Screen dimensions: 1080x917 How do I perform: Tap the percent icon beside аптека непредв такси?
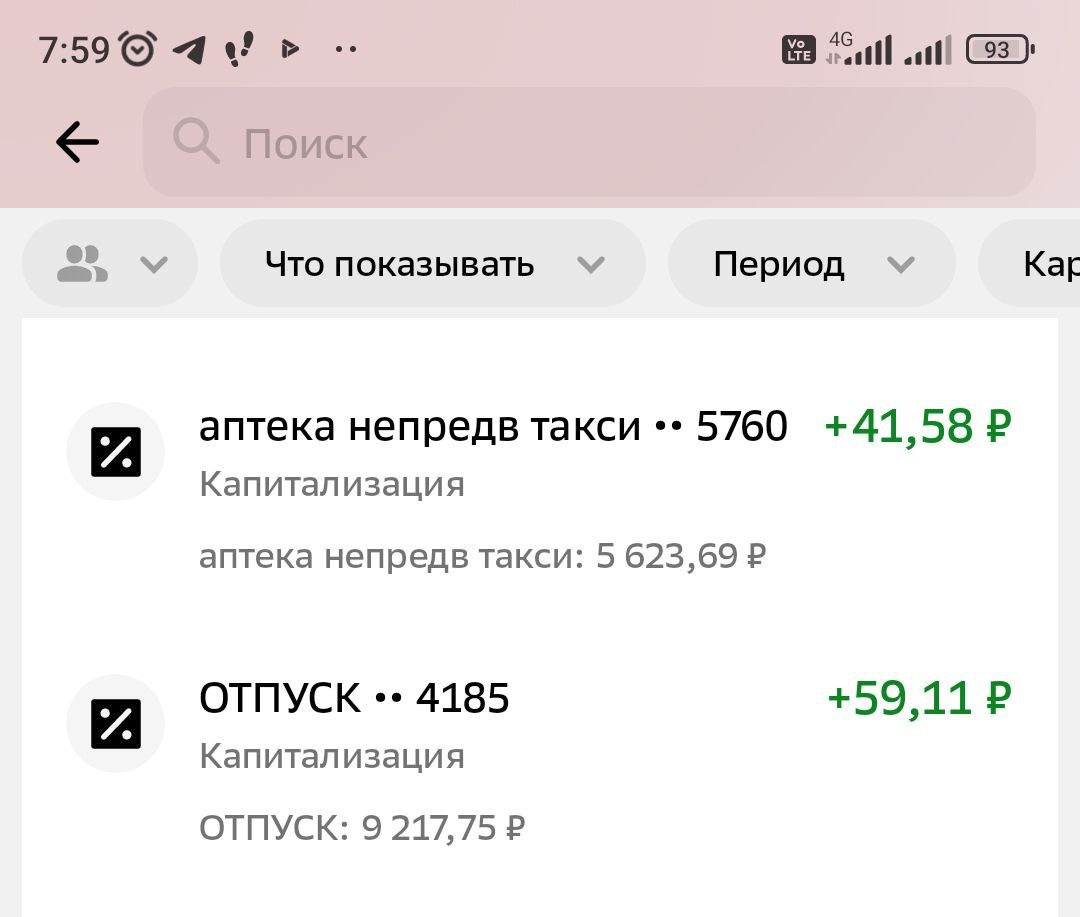tap(116, 451)
